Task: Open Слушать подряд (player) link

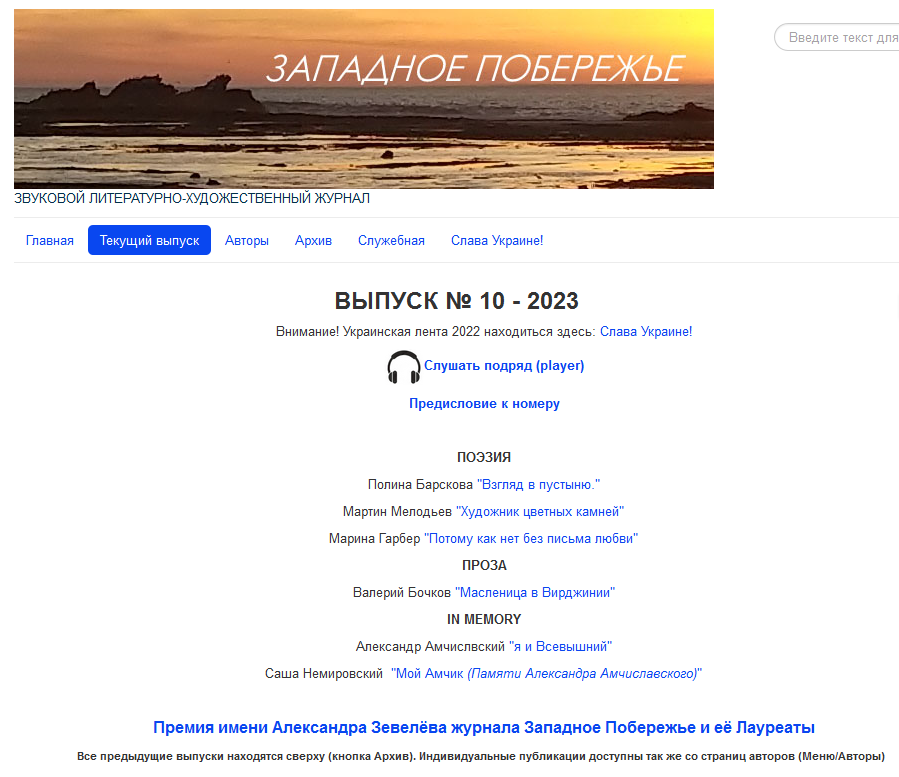Action: point(504,365)
